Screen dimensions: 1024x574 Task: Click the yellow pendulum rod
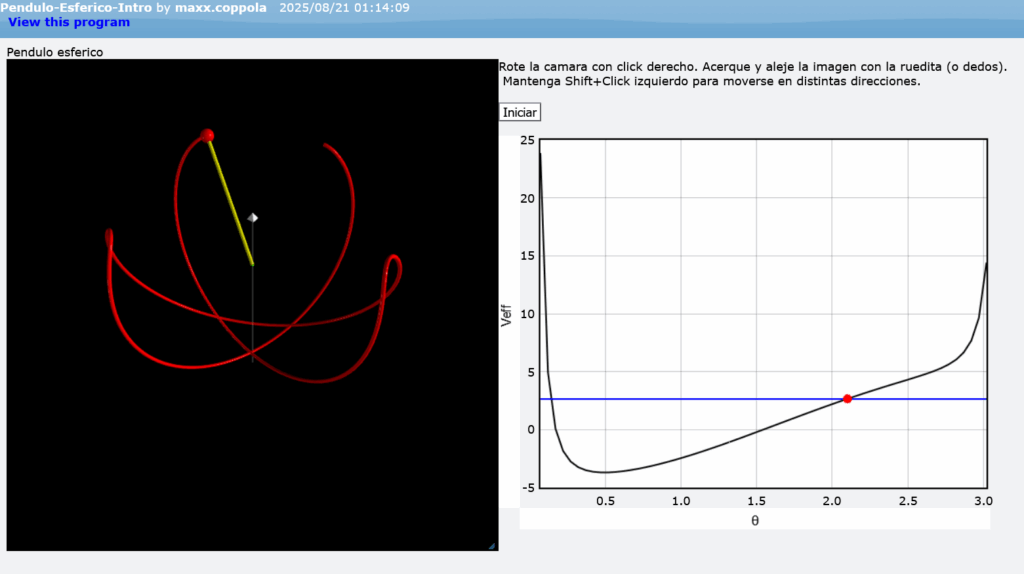231,204
